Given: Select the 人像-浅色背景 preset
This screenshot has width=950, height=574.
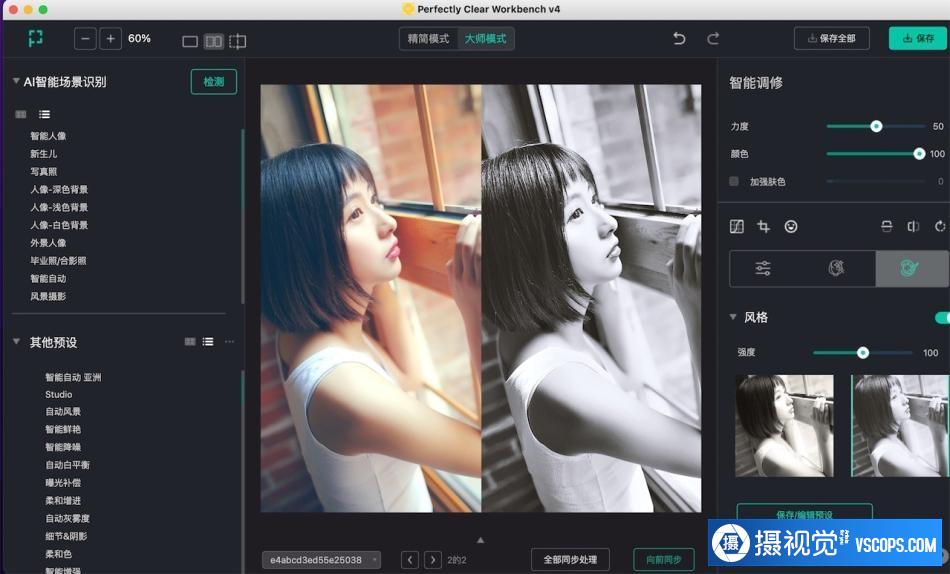Looking at the screenshot, I should (x=59, y=207).
